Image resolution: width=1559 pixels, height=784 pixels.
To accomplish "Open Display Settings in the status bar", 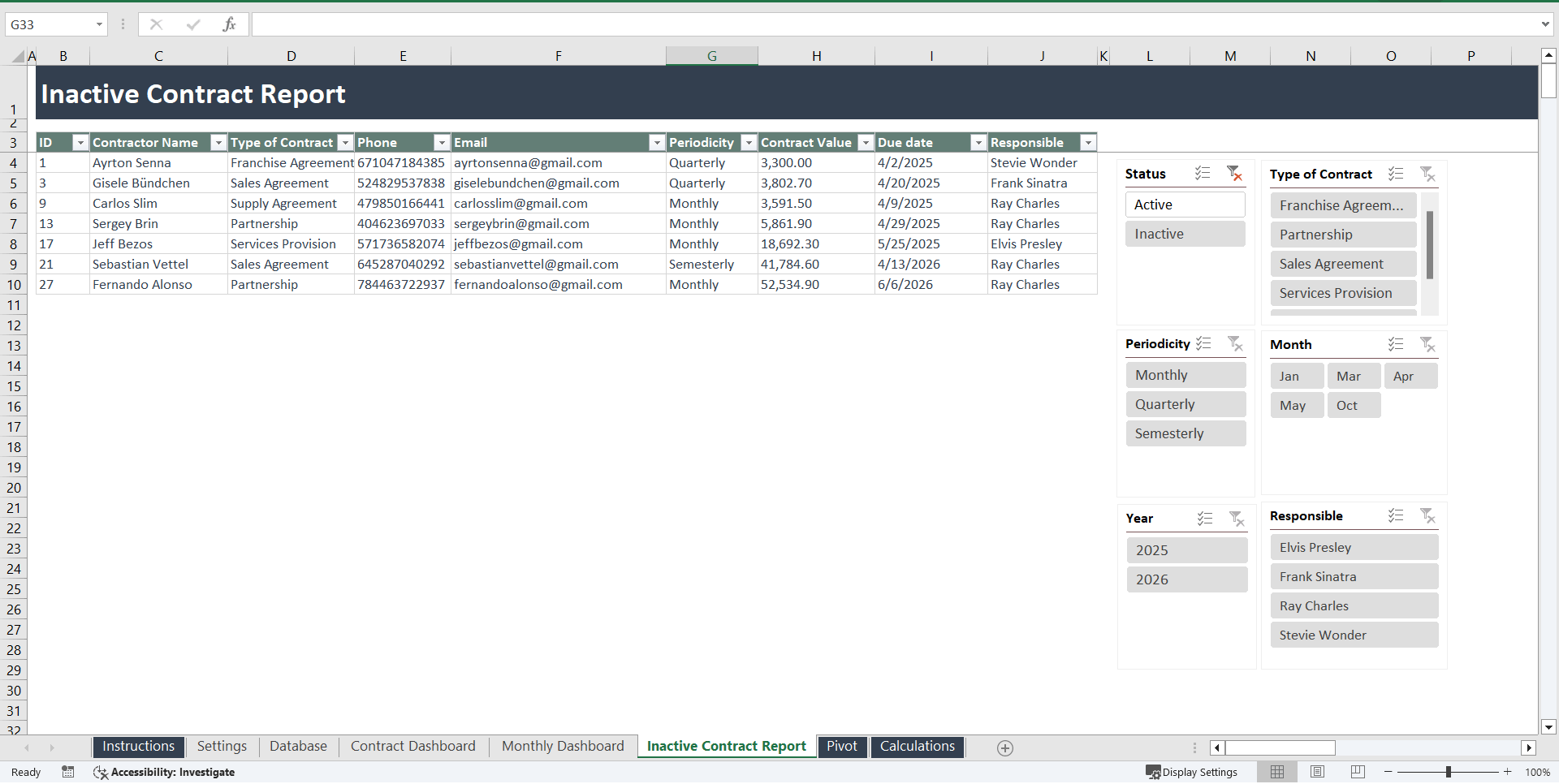I will coord(1192,772).
